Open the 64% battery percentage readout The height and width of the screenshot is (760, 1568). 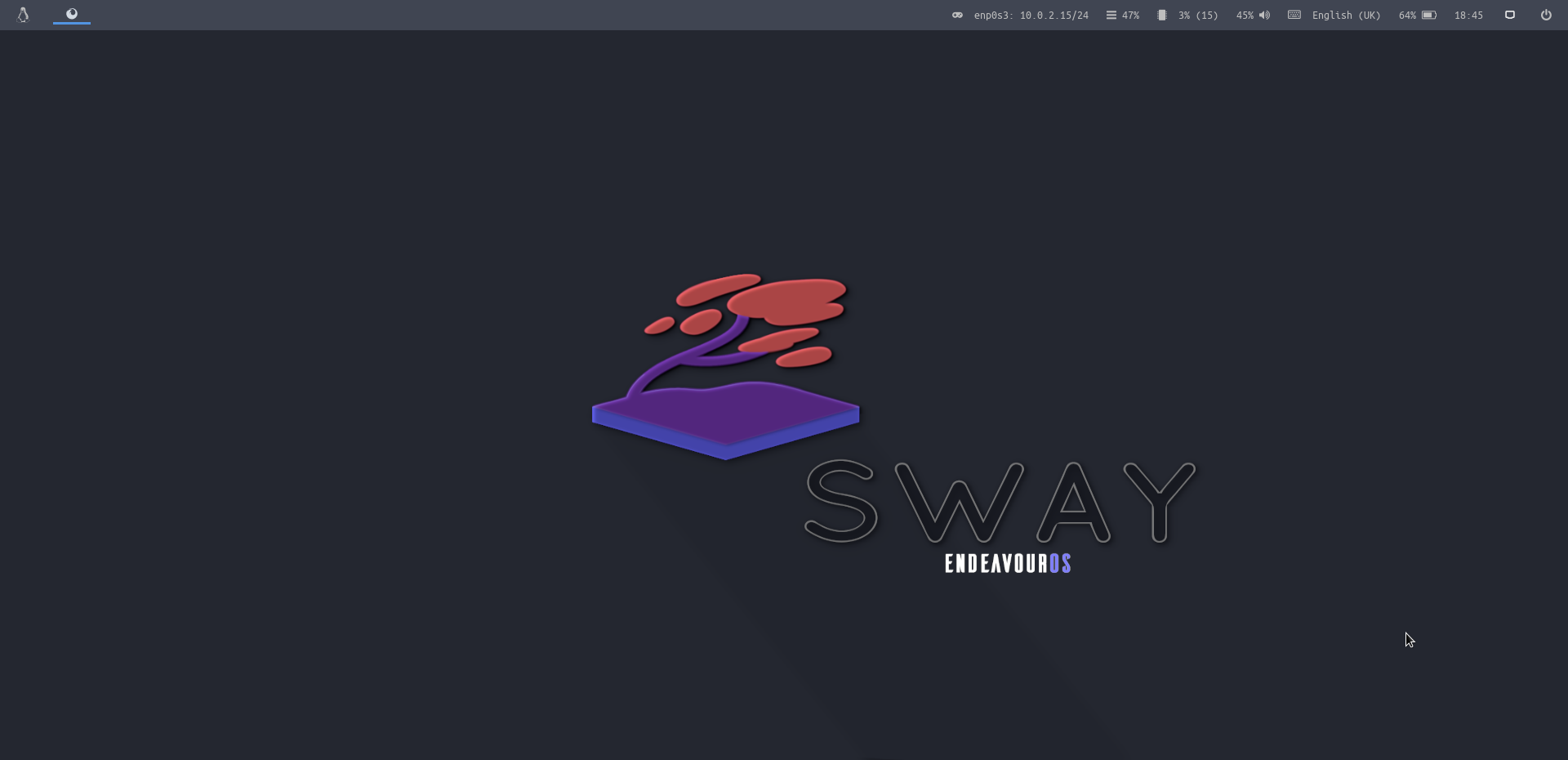(x=1407, y=16)
